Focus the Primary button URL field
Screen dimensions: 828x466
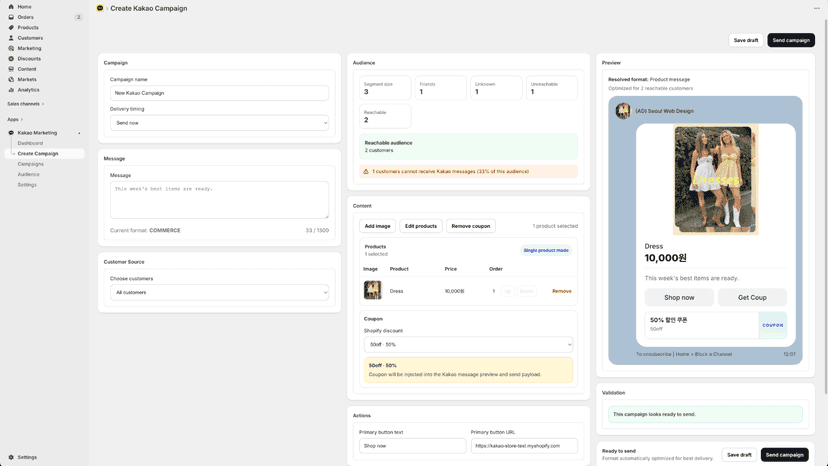pos(524,446)
